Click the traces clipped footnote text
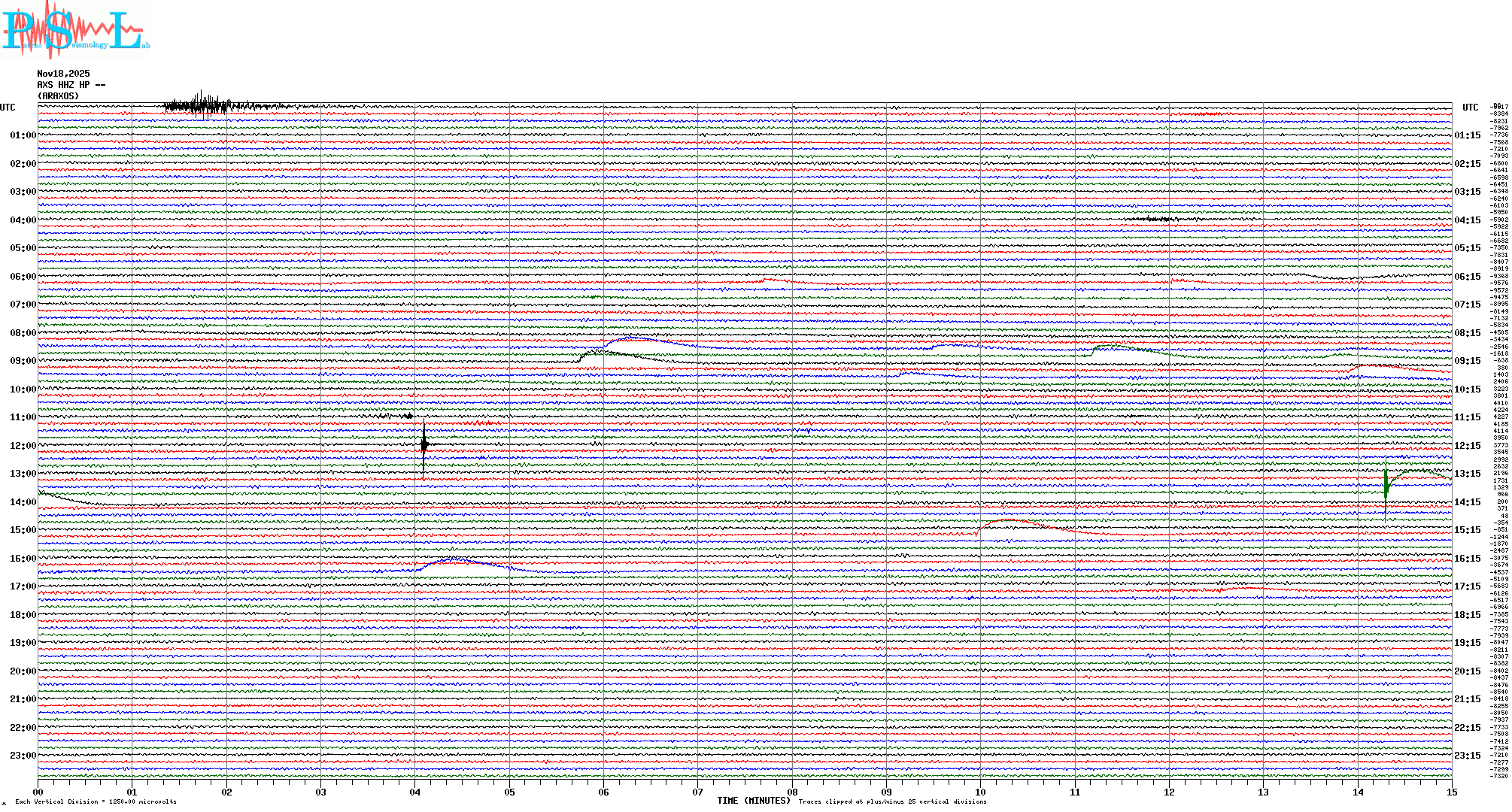This screenshot has height=812, width=1512. click(x=892, y=801)
